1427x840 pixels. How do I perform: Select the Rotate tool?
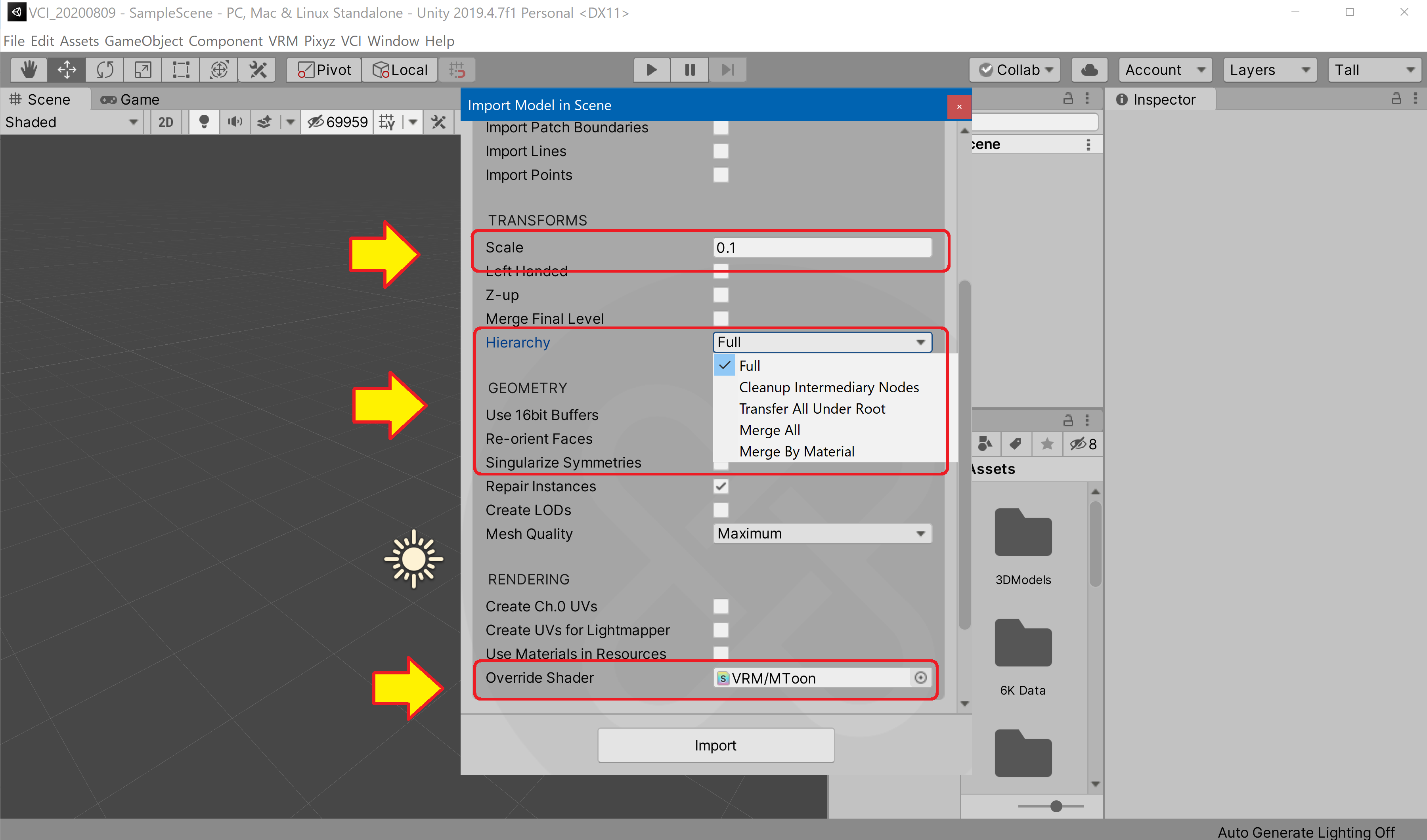coord(105,70)
